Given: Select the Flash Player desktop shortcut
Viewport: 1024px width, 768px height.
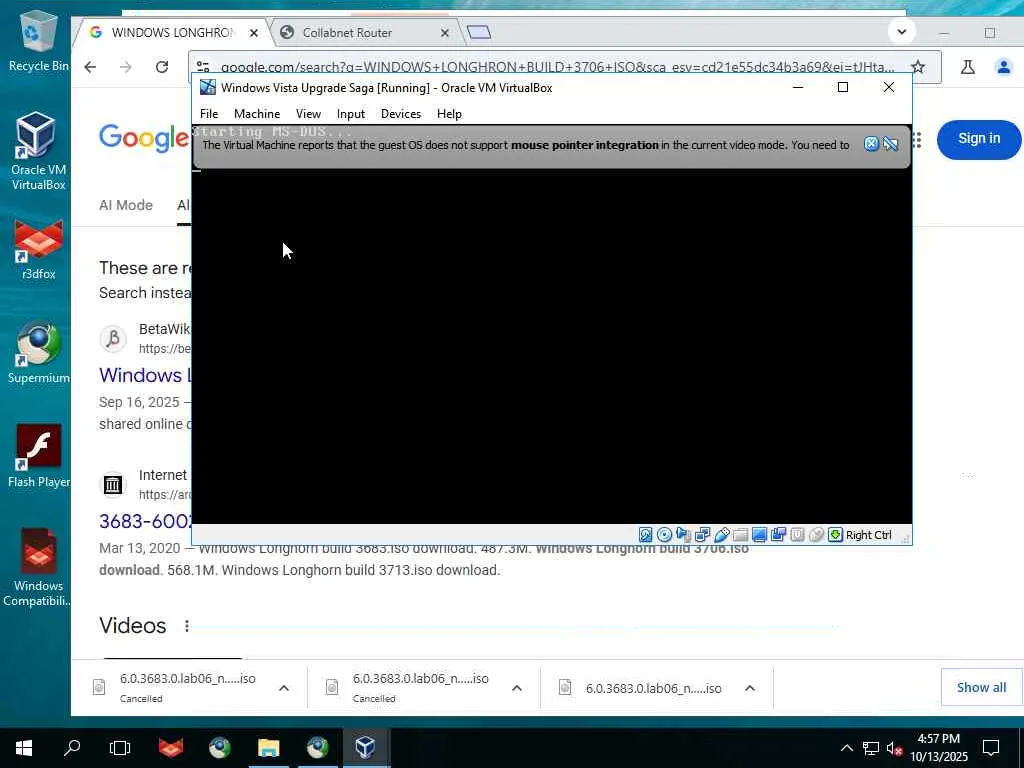Looking at the screenshot, I should click(x=38, y=456).
